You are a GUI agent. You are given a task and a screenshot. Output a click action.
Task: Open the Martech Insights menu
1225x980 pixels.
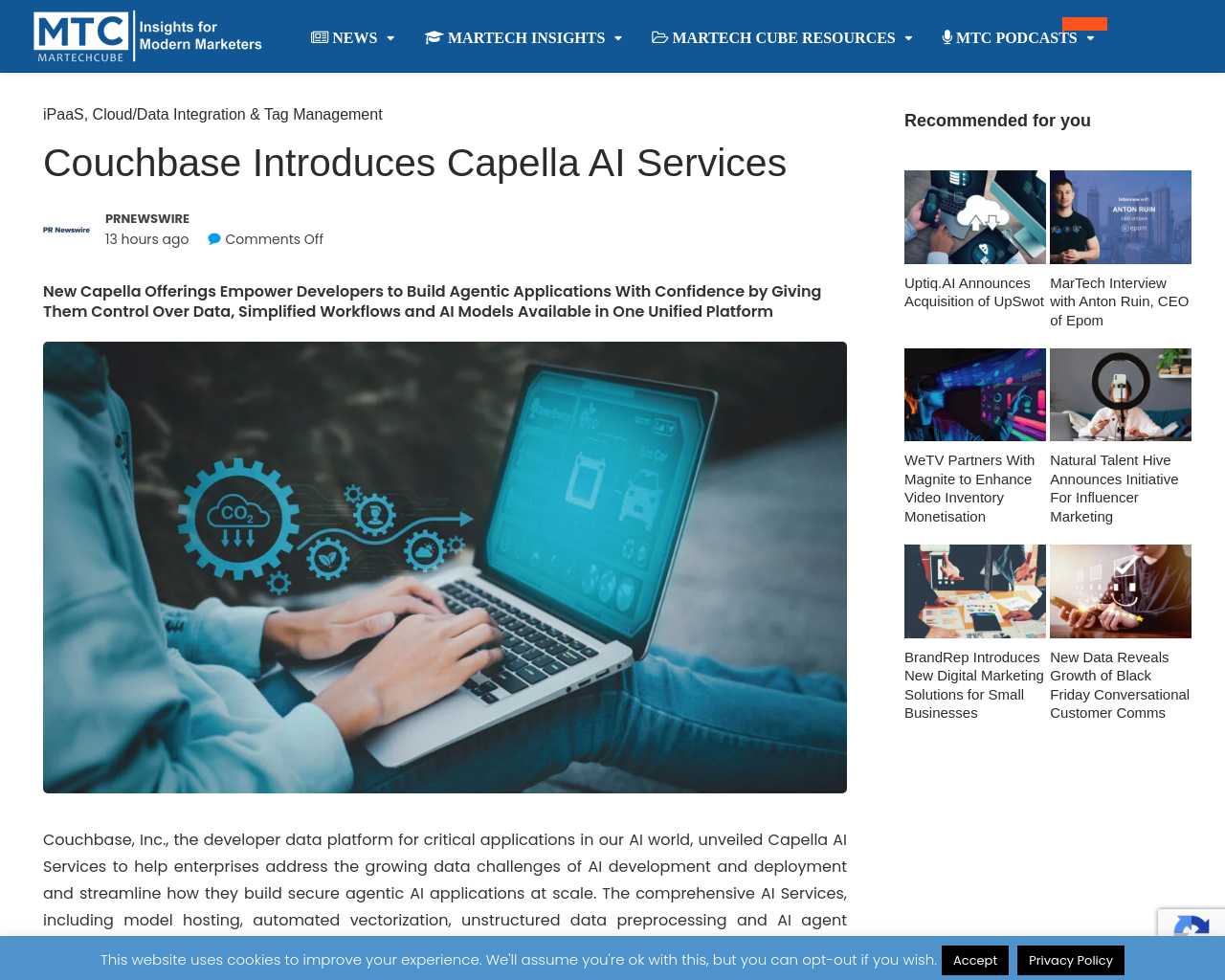click(523, 37)
